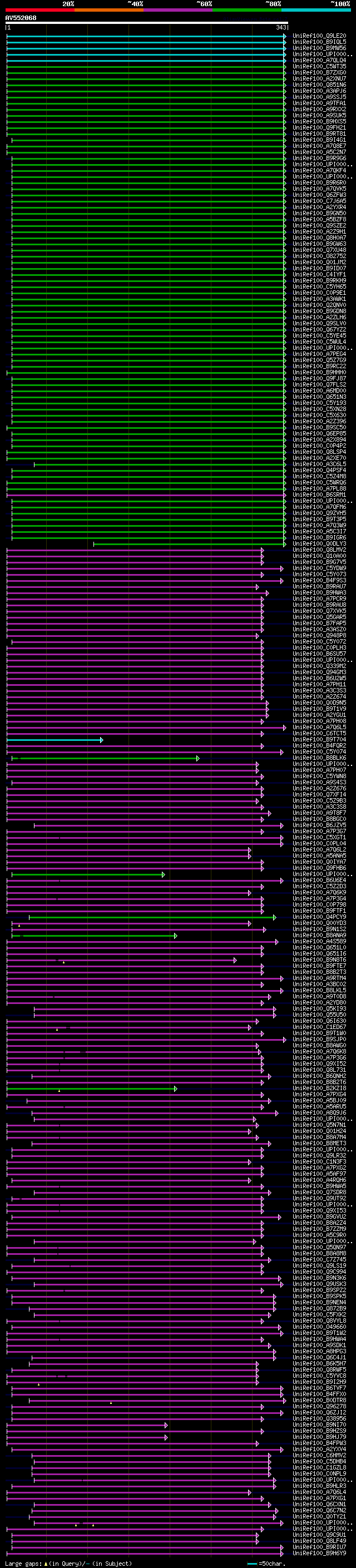Click label UniRef100_A7QKF4

[319, 170]
